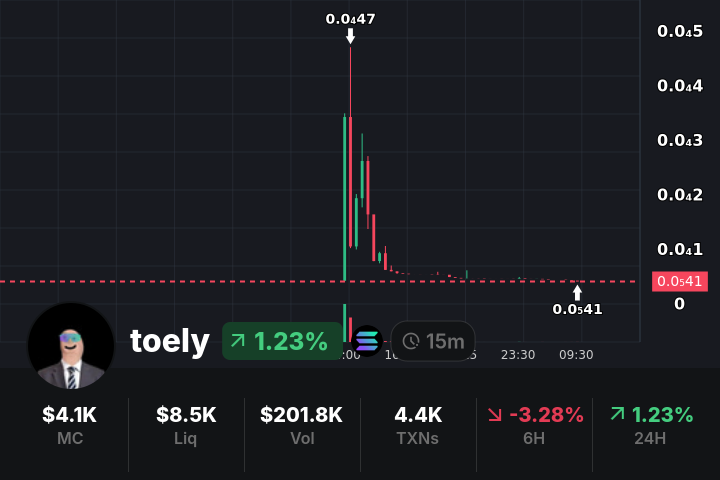The height and width of the screenshot is (480, 720).
Task: Click the 09:30 time axis label
Action: (x=576, y=355)
